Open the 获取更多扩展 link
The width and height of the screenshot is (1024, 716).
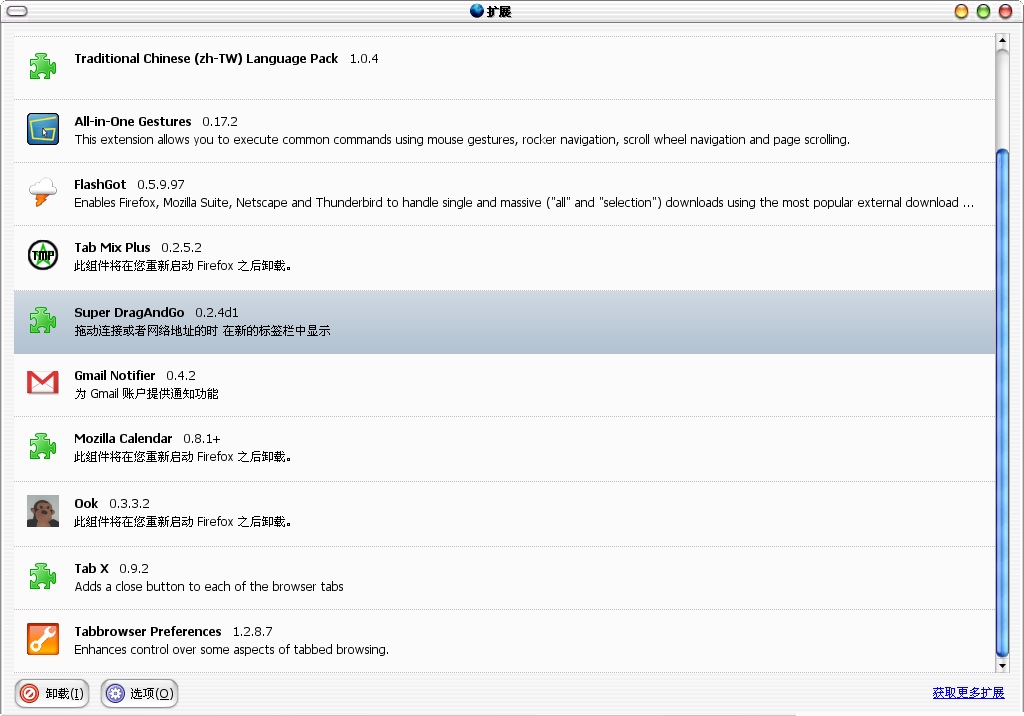point(968,692)
